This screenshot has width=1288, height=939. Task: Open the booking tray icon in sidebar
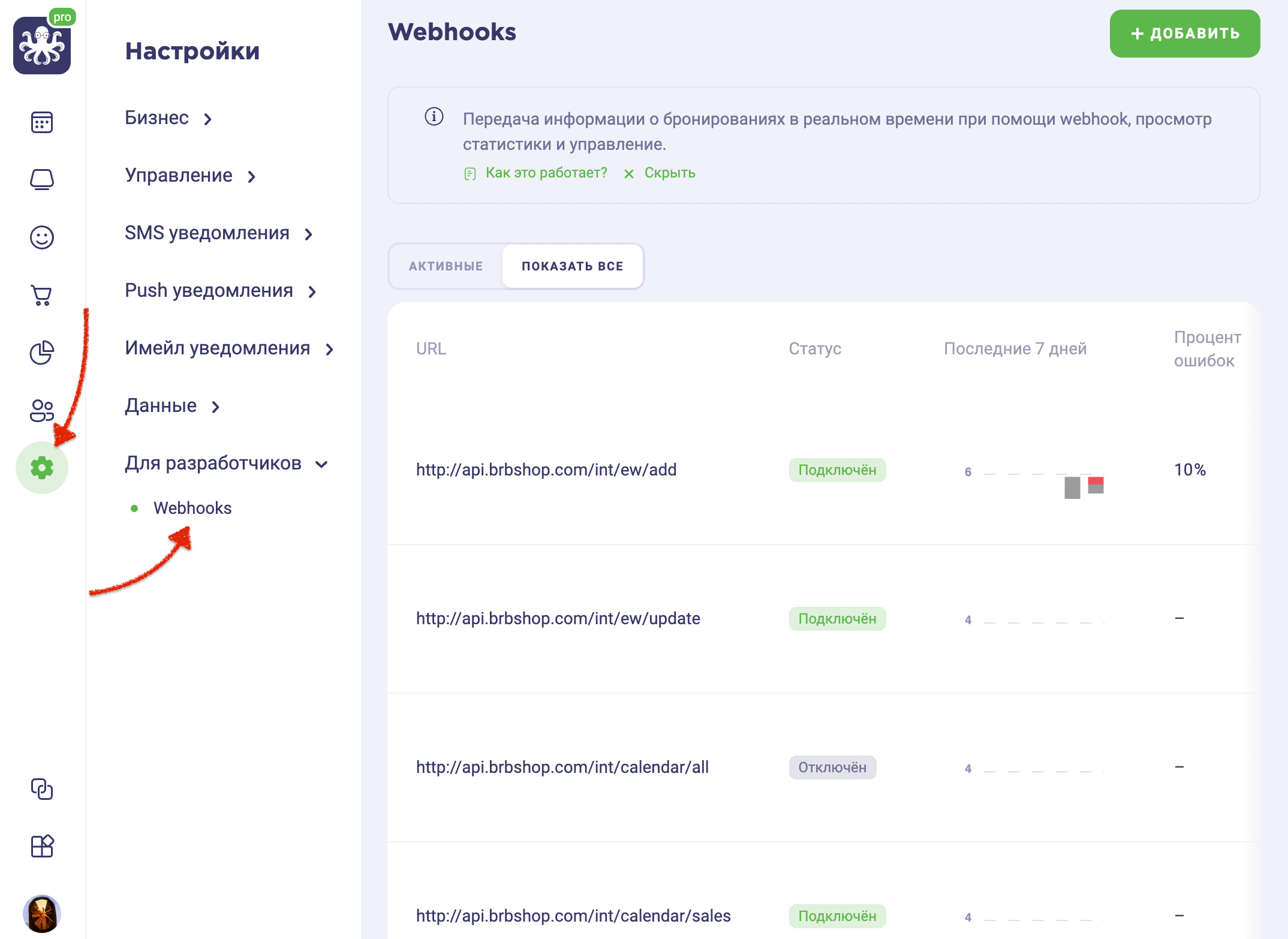click(42, 179)
